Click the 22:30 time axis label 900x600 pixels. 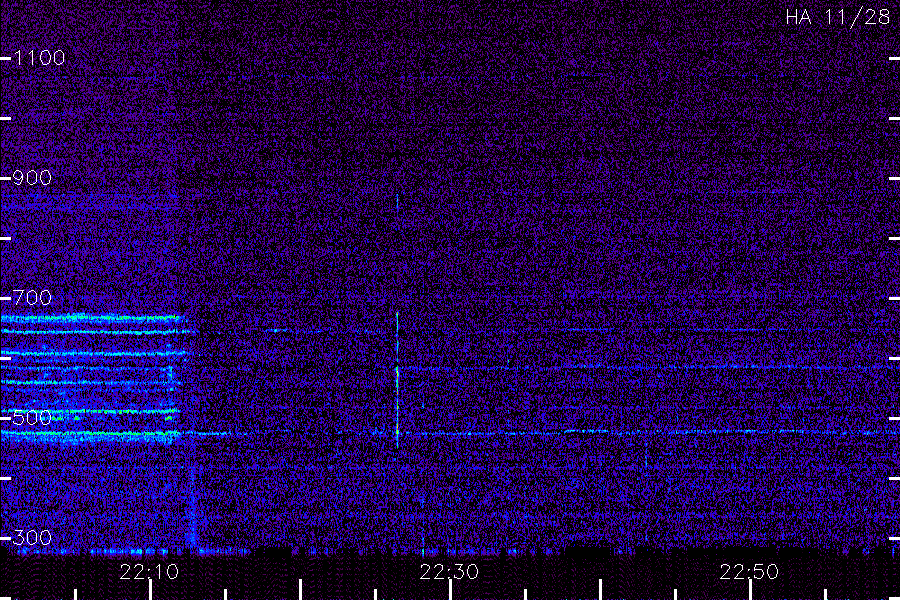[449, 572]
